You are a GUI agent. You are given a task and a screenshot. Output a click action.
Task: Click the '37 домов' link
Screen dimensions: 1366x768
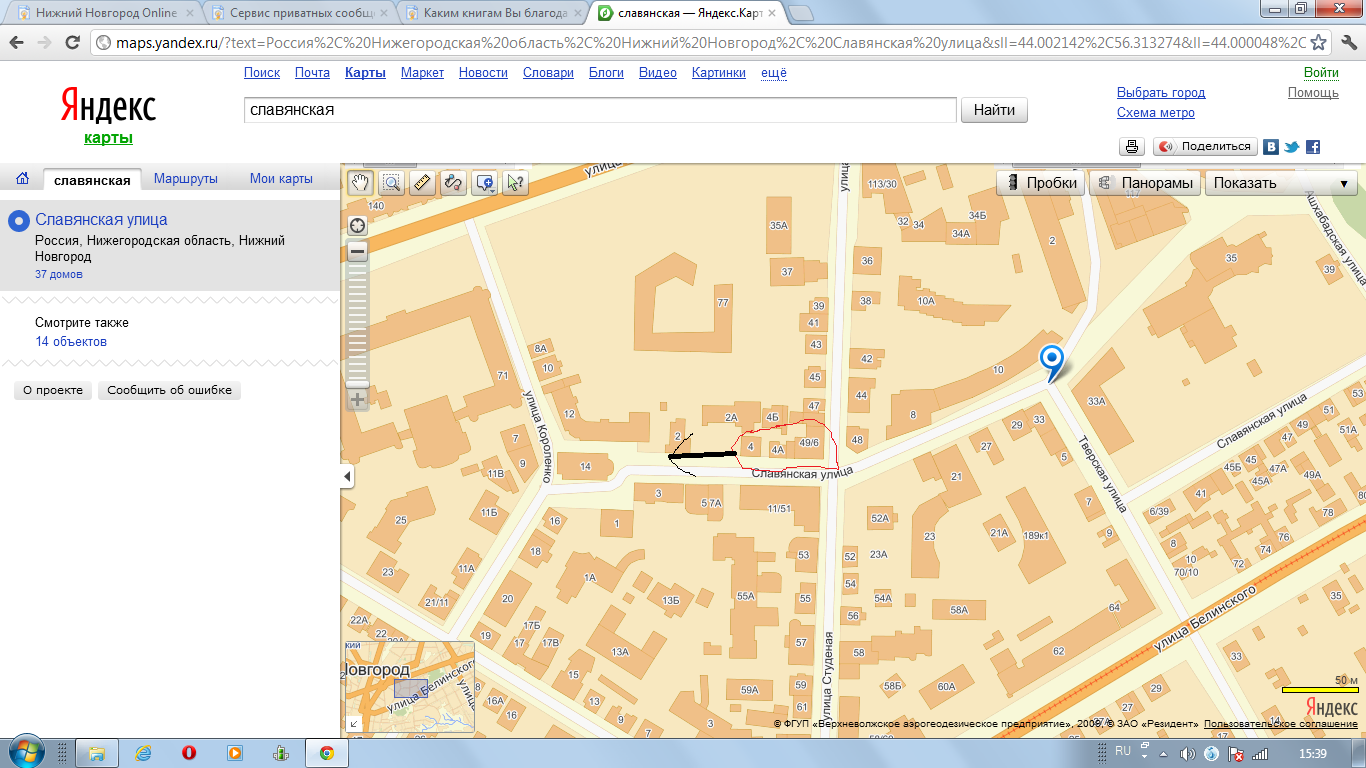click(59, 274)
